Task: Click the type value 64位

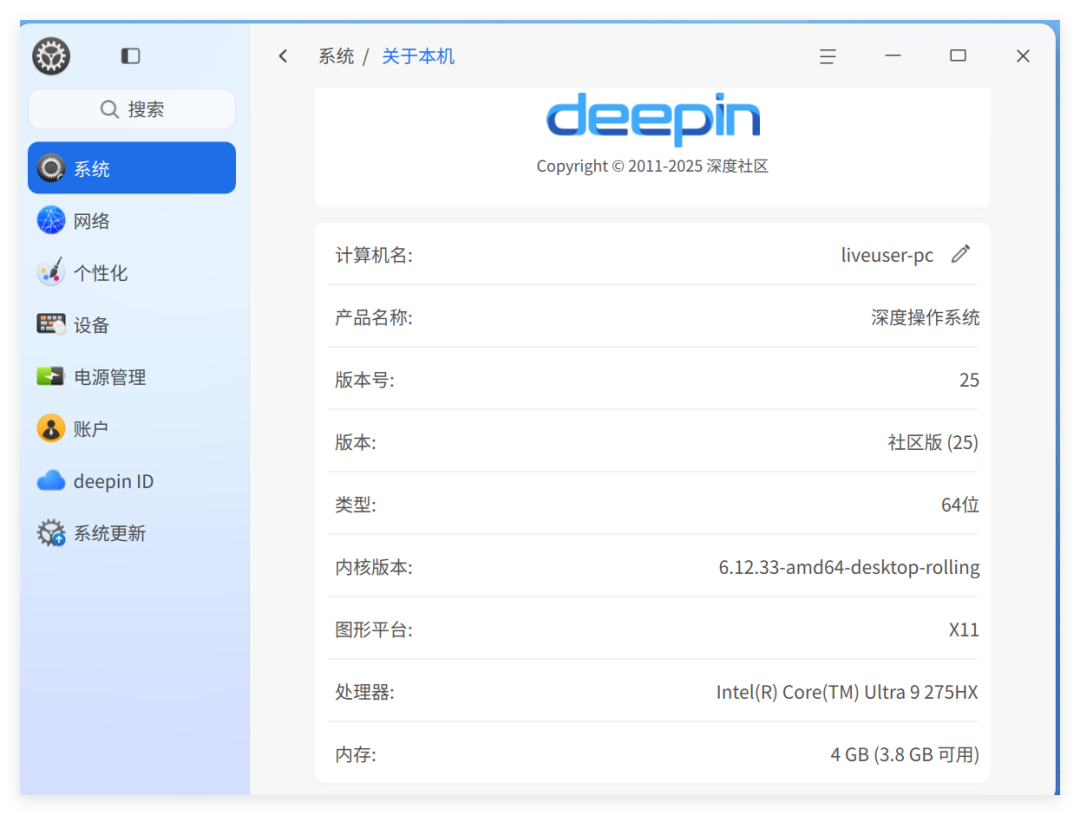Action: click(960, 504)
